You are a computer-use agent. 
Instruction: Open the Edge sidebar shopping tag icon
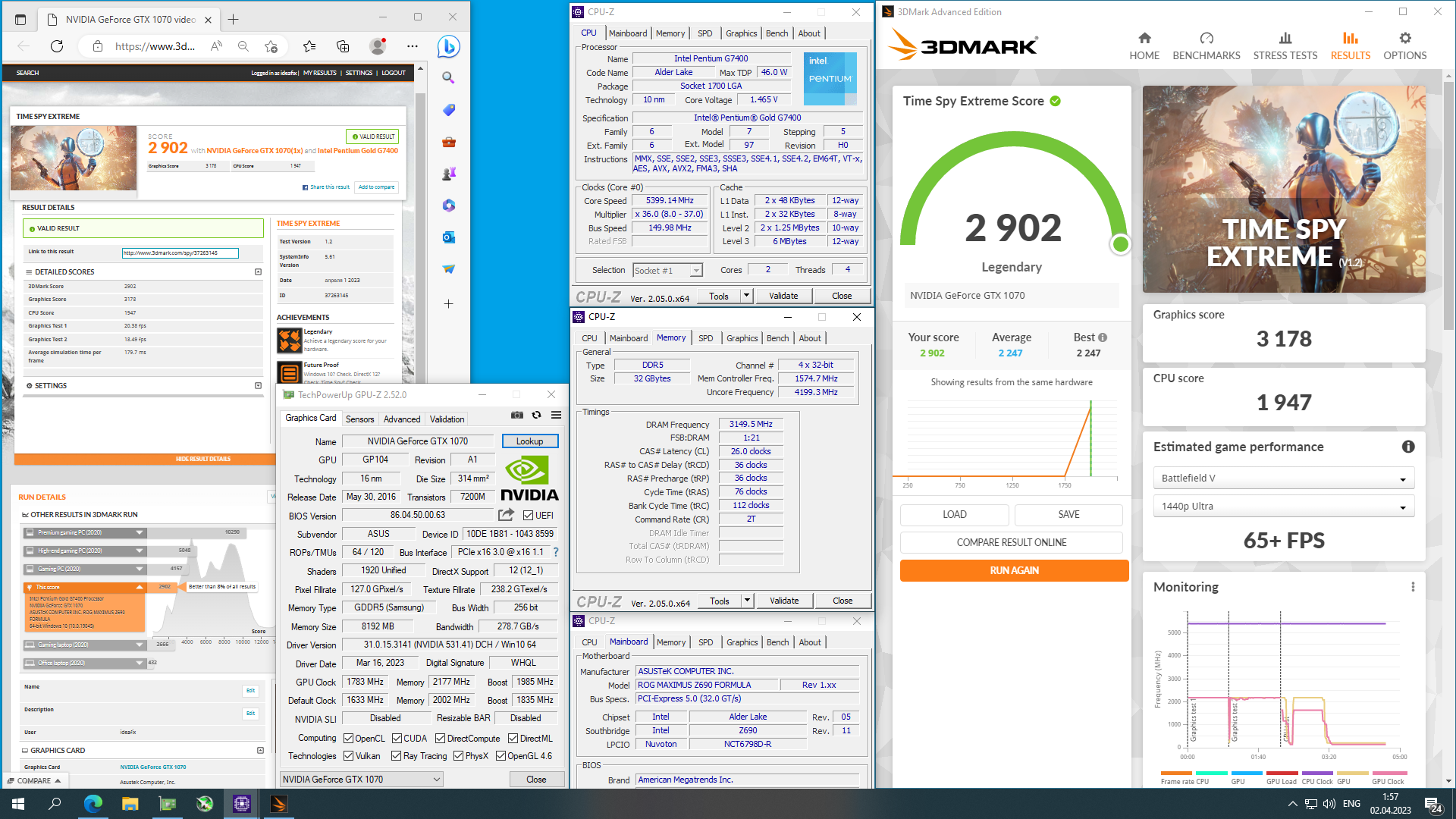point(448,110)
